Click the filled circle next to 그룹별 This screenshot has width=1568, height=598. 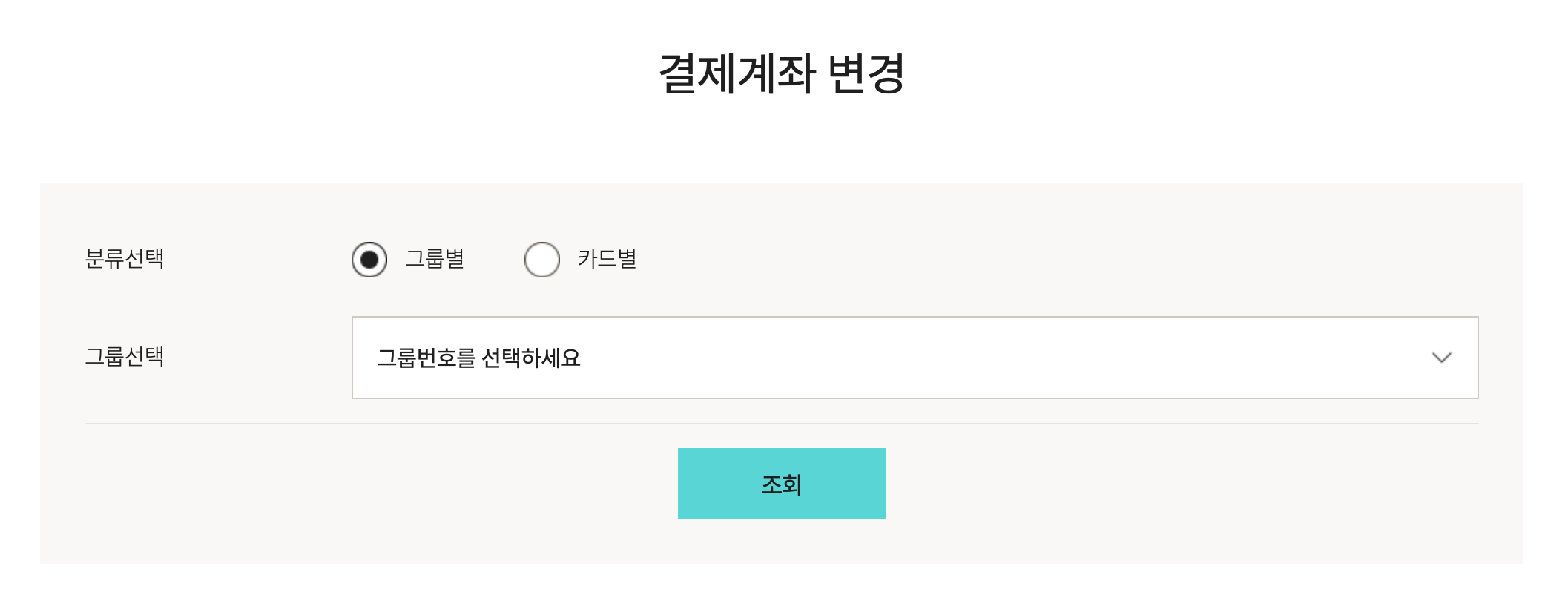pyautogui.click(x=369, y=260)
